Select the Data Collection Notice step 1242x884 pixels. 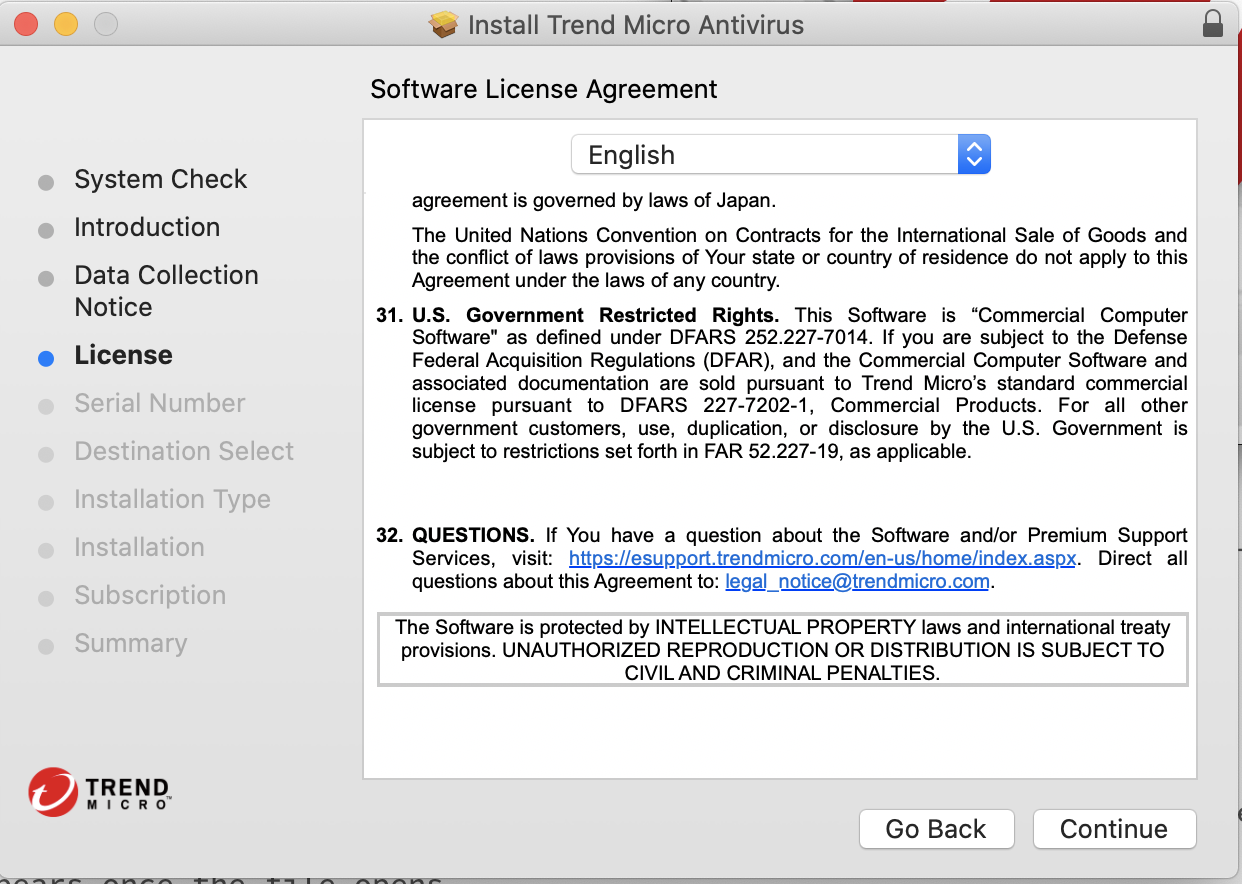(x=166, y=291)
